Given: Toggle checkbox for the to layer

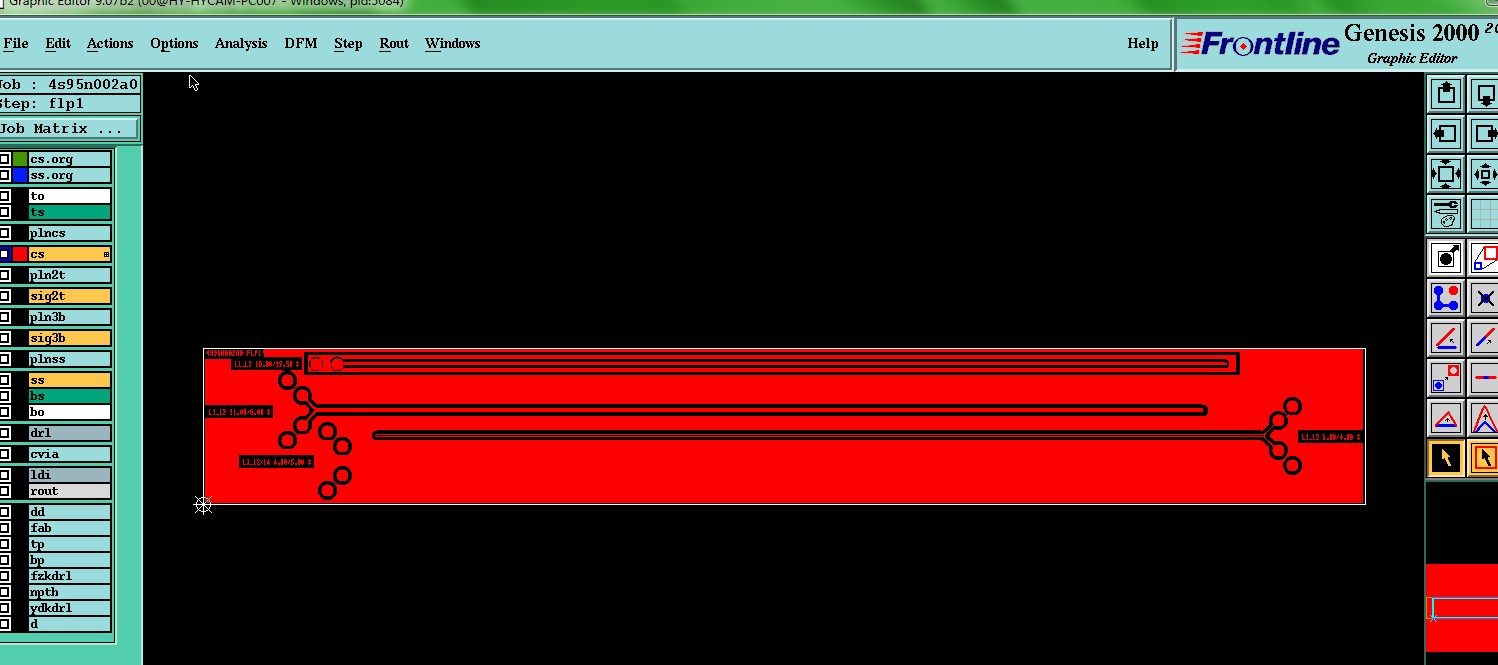Looking at the screenshot, I should [x=4, y=196].
